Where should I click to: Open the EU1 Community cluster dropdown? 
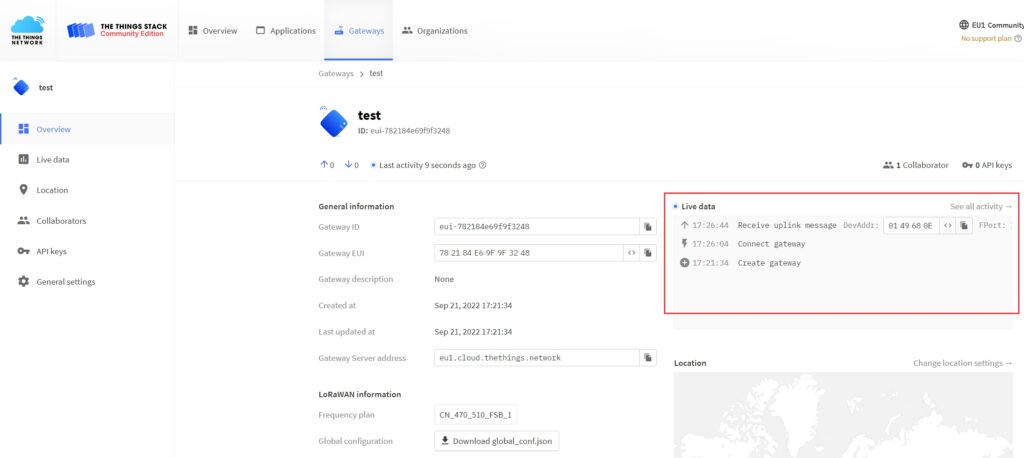tap(990, 25)
